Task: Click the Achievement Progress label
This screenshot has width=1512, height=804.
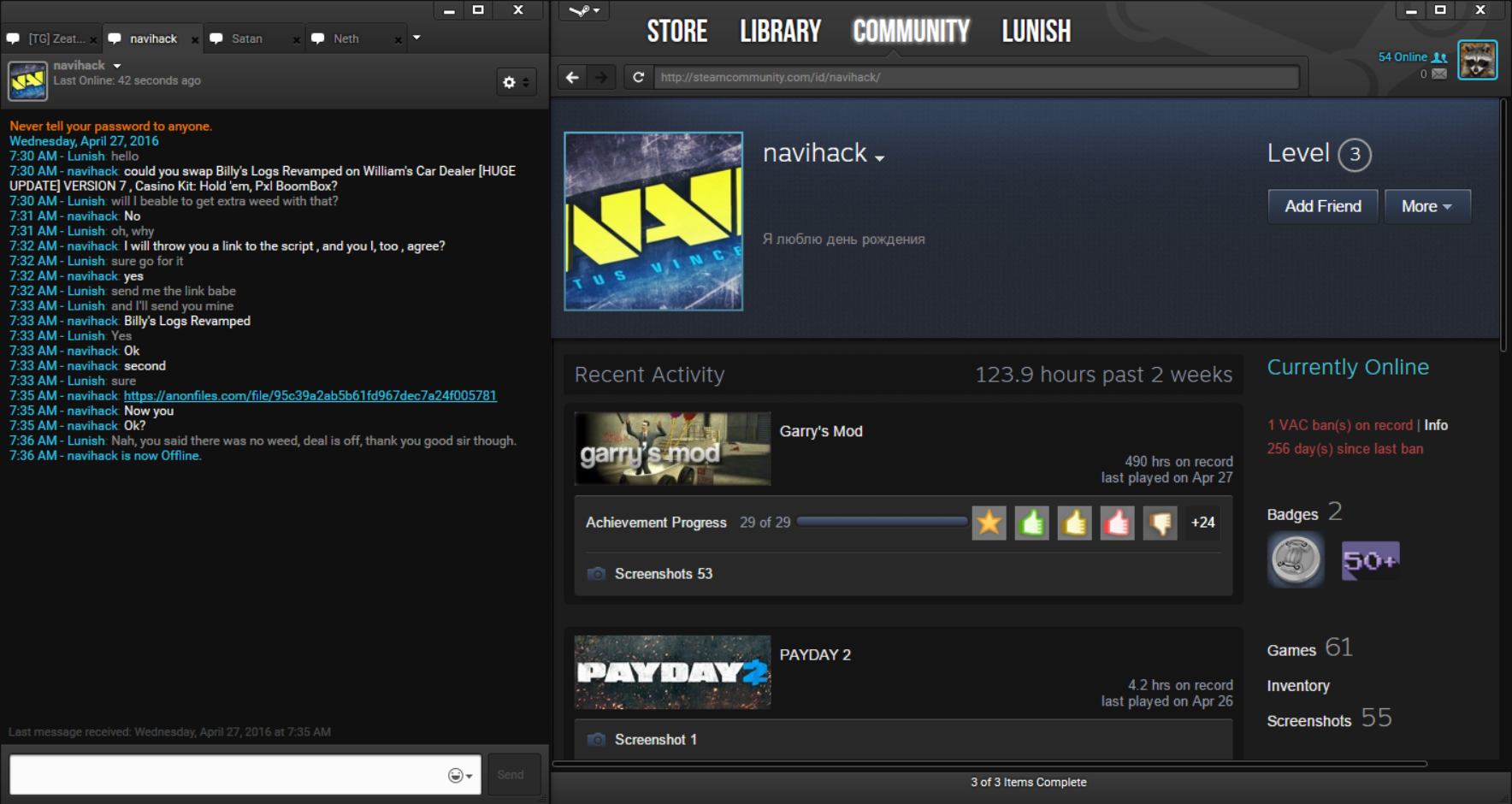Action: (656, 523)
